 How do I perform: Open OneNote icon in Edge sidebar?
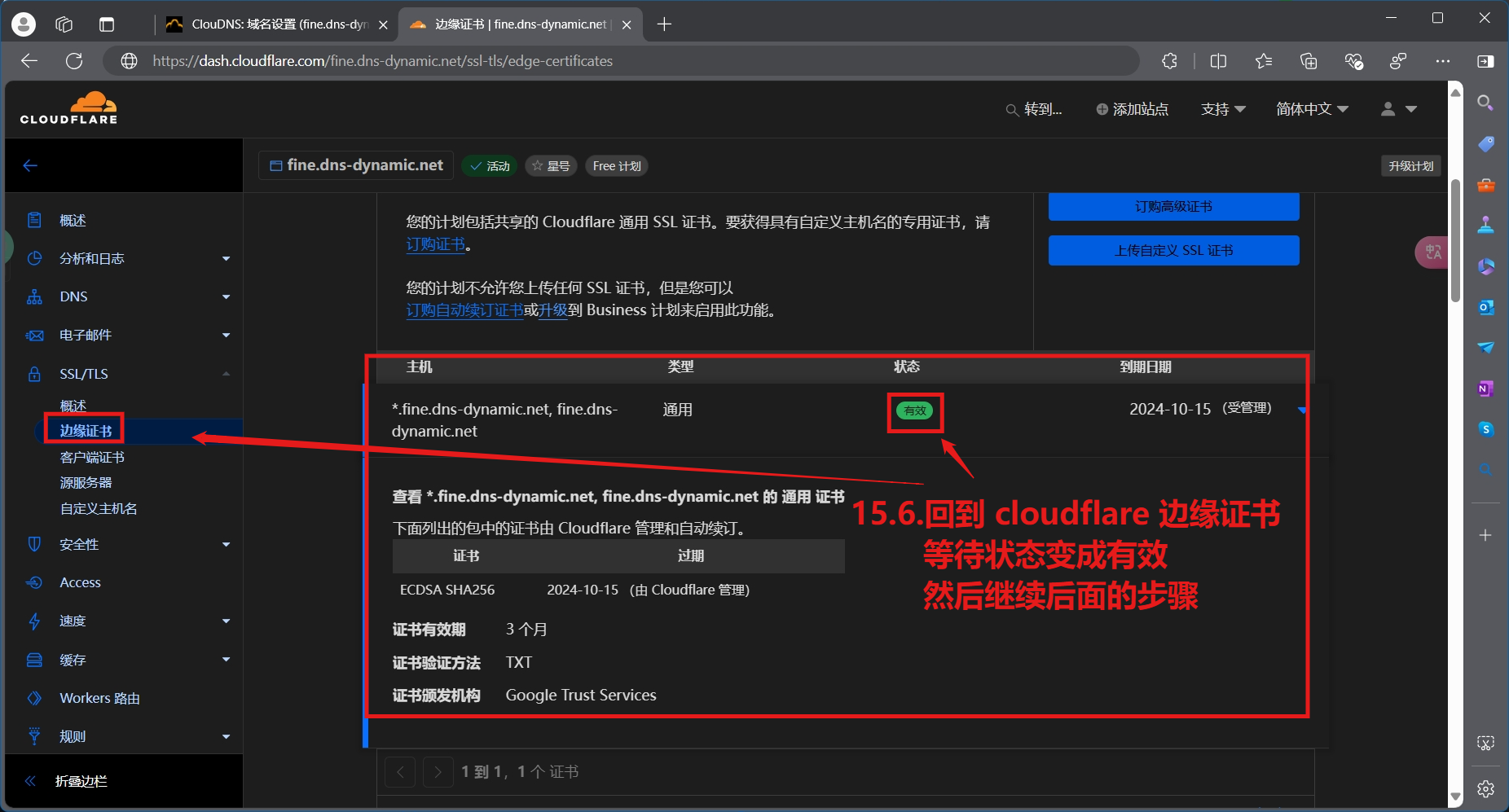click(1485, 388)
